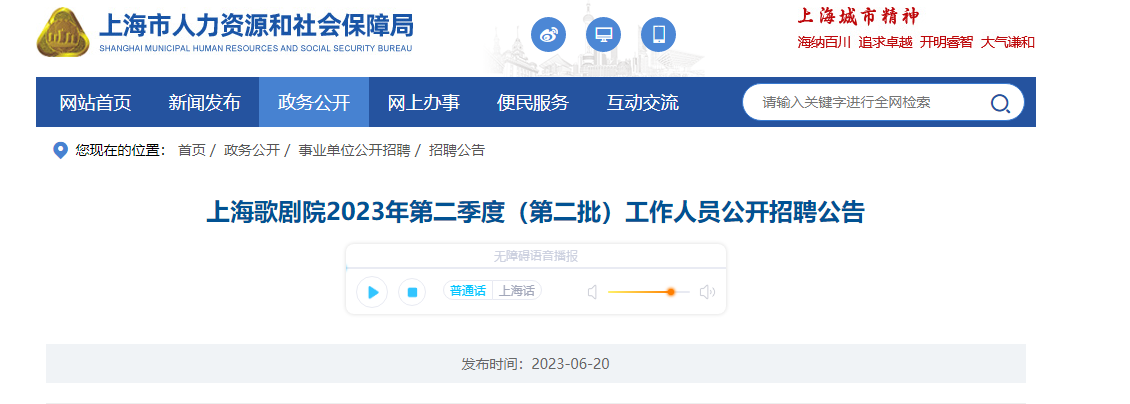1130x404 pixels.
Task: Select 普通话 voice option
Action: pyautogui.click(x=468, y=291)
